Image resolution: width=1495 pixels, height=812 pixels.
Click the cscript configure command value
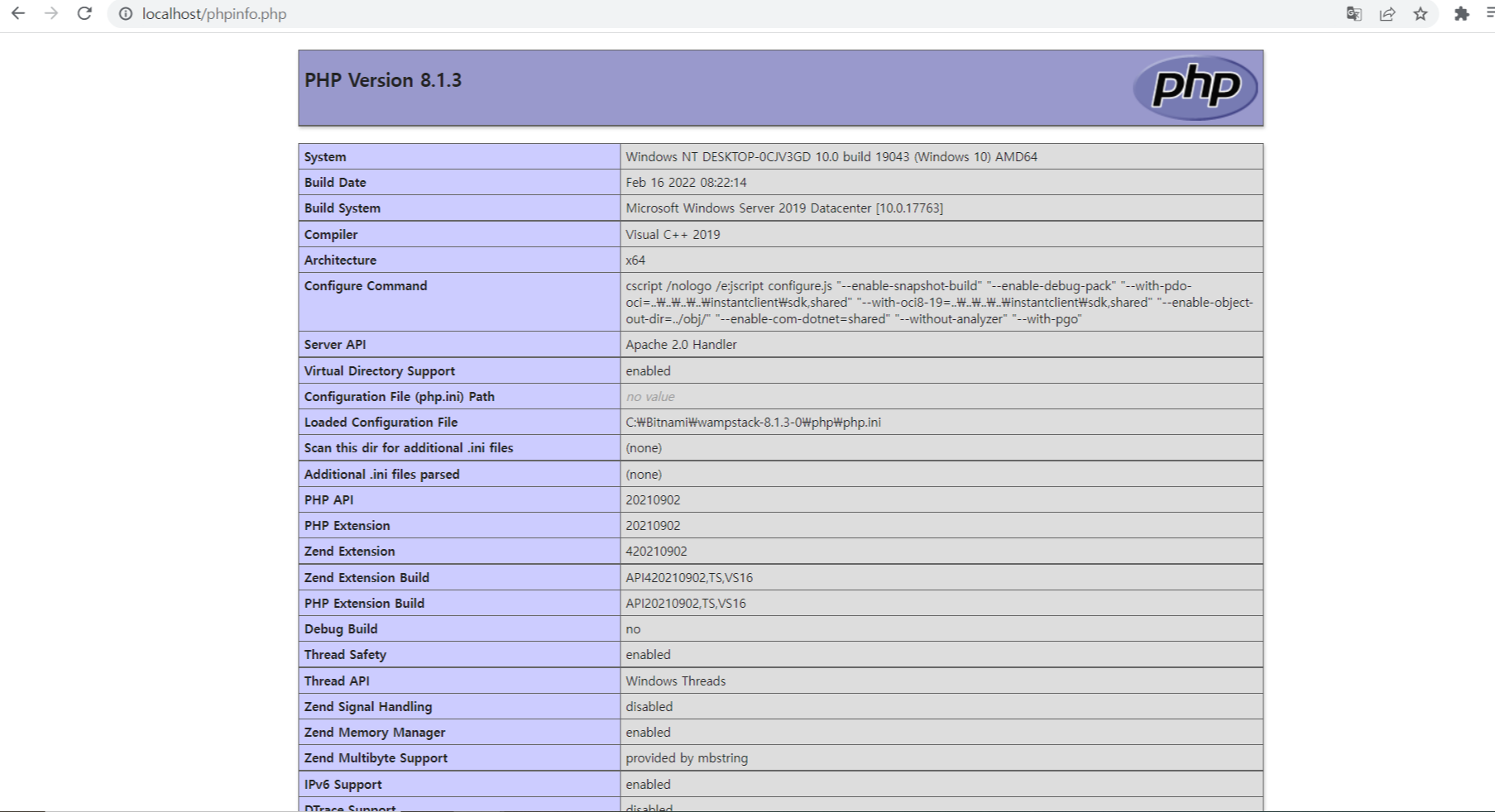[939, 303]
